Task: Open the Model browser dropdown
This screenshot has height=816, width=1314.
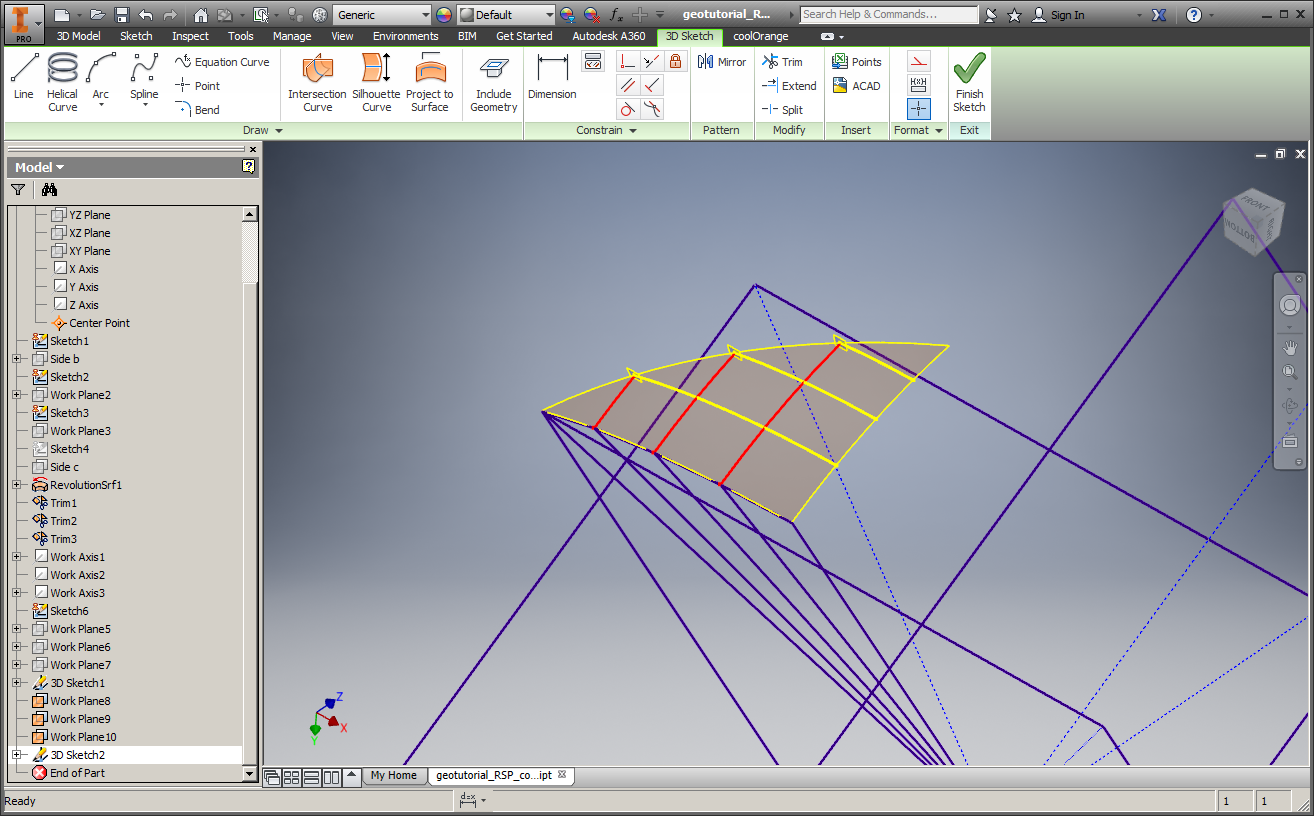Action: point(40,167)
